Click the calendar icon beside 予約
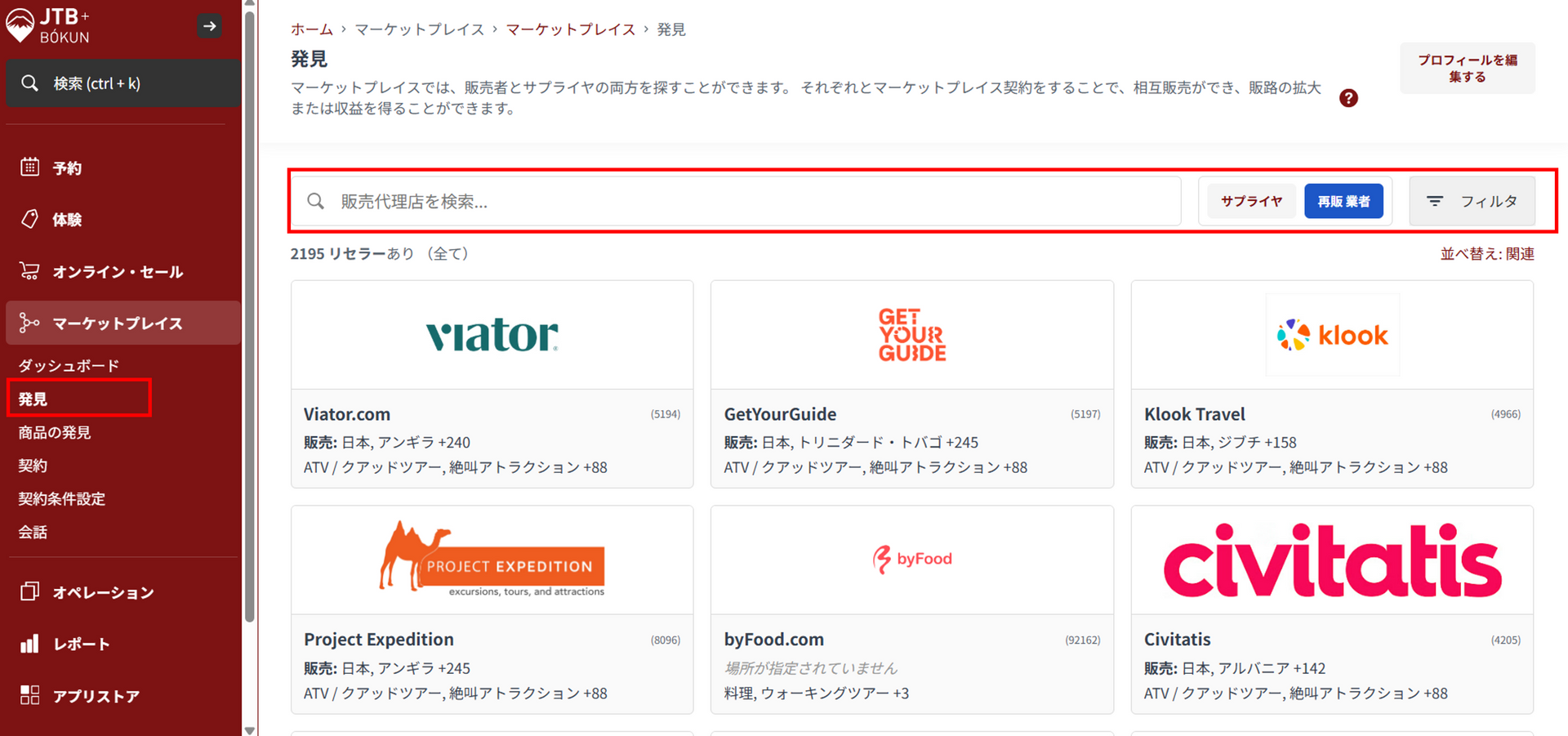The width and height of the screenshot is (1568, 736). [29, 167]
